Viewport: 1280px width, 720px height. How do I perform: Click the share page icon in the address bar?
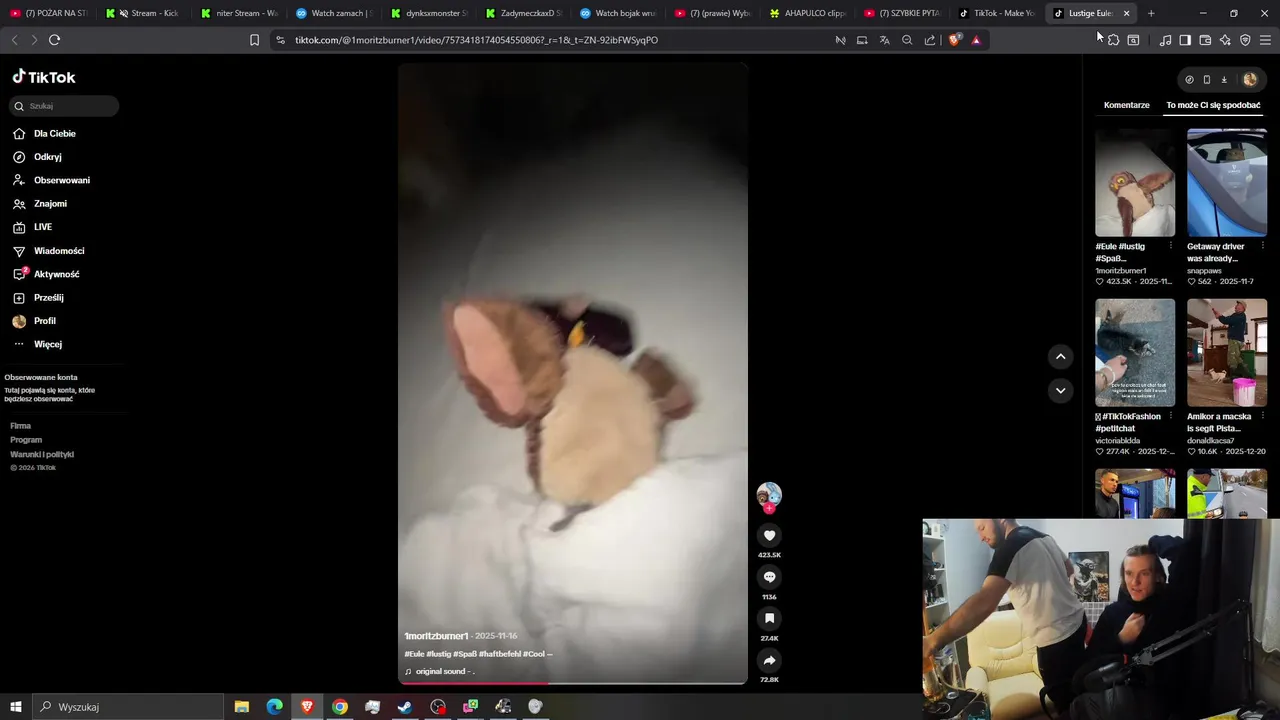pyautogui.click(x=930, y=40)
